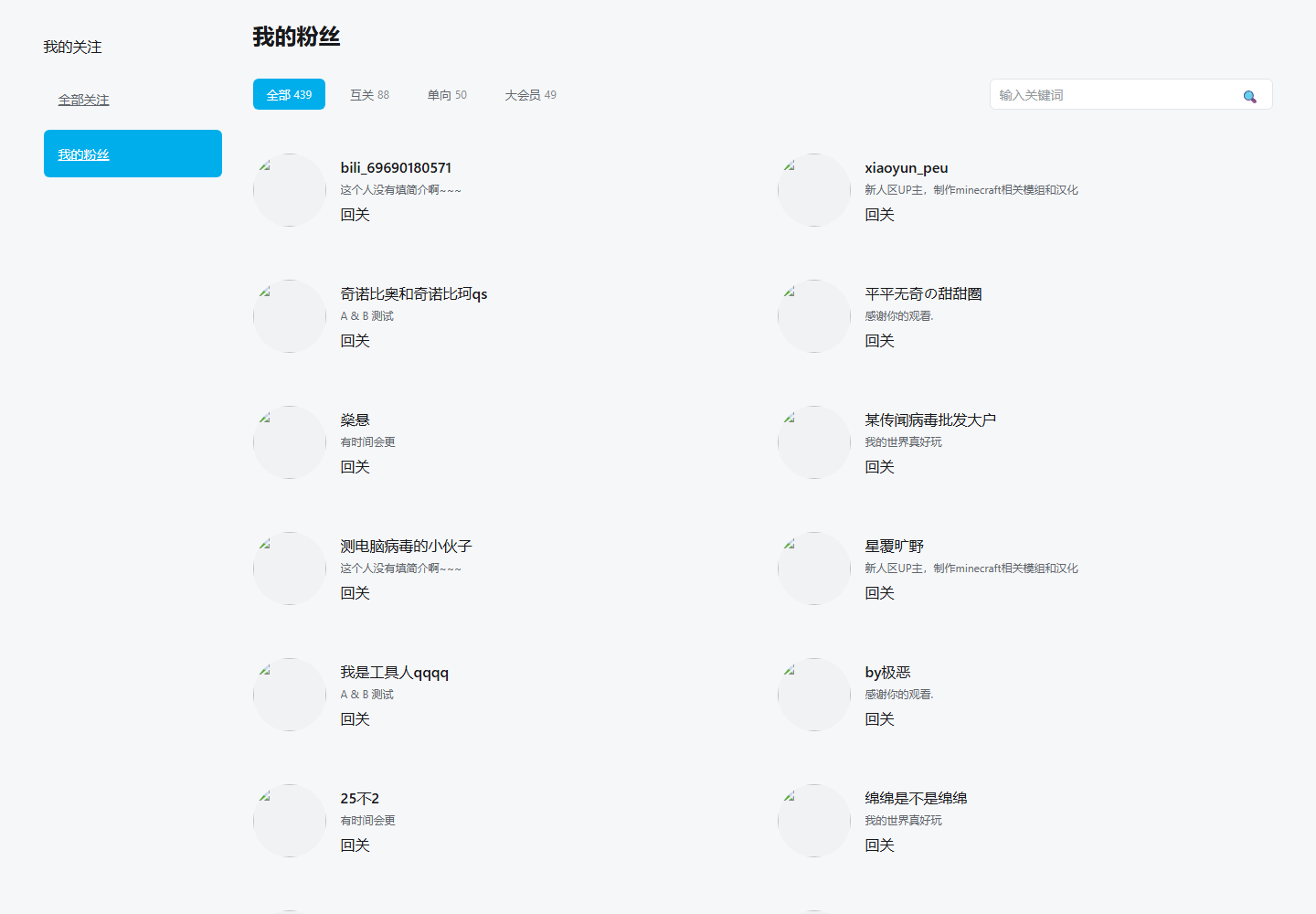Click bio '感谢你的观看.' under 平平无奇の甜甜圈
This screenshot has width=1316, height=914.
[x=899, y=316]
